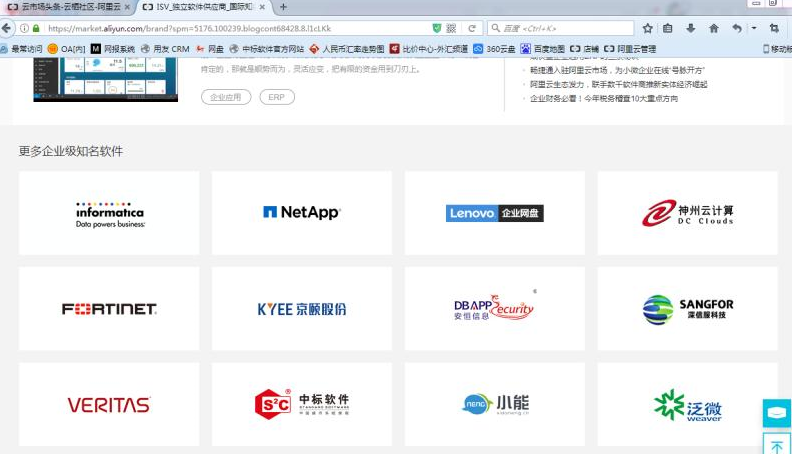Open the 店铺 bookmark
This screenshot has height=454, width=792.
pyautogui.click(x=584, y=49)
